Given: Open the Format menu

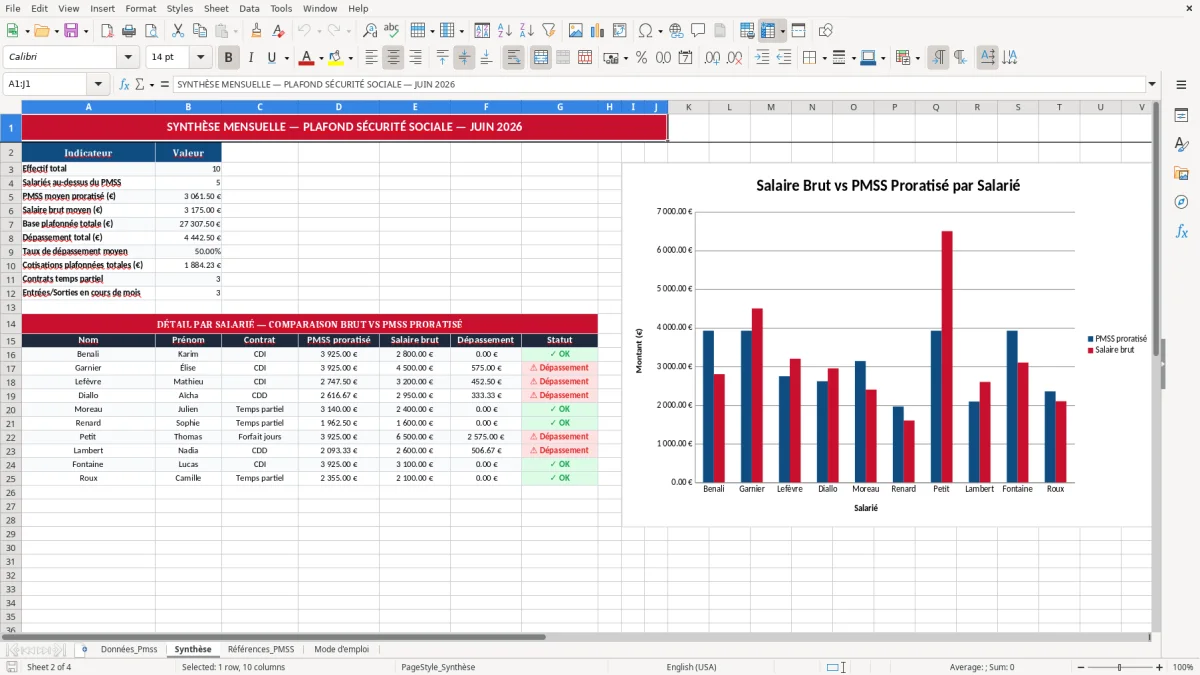Looking at the screenshot, I should pos(140,8).
